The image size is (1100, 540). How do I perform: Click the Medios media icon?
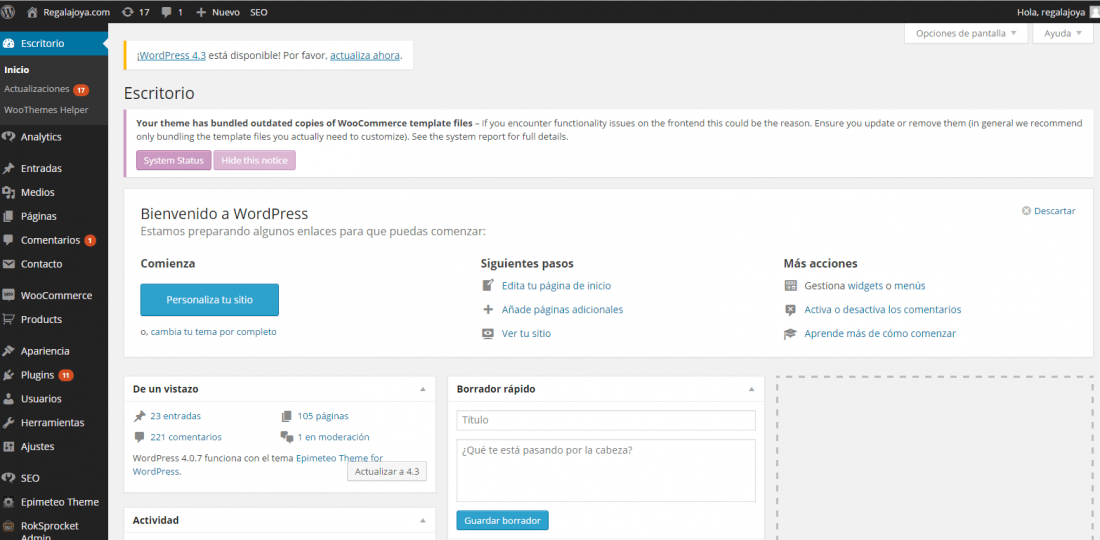click(x=8, y=192)
